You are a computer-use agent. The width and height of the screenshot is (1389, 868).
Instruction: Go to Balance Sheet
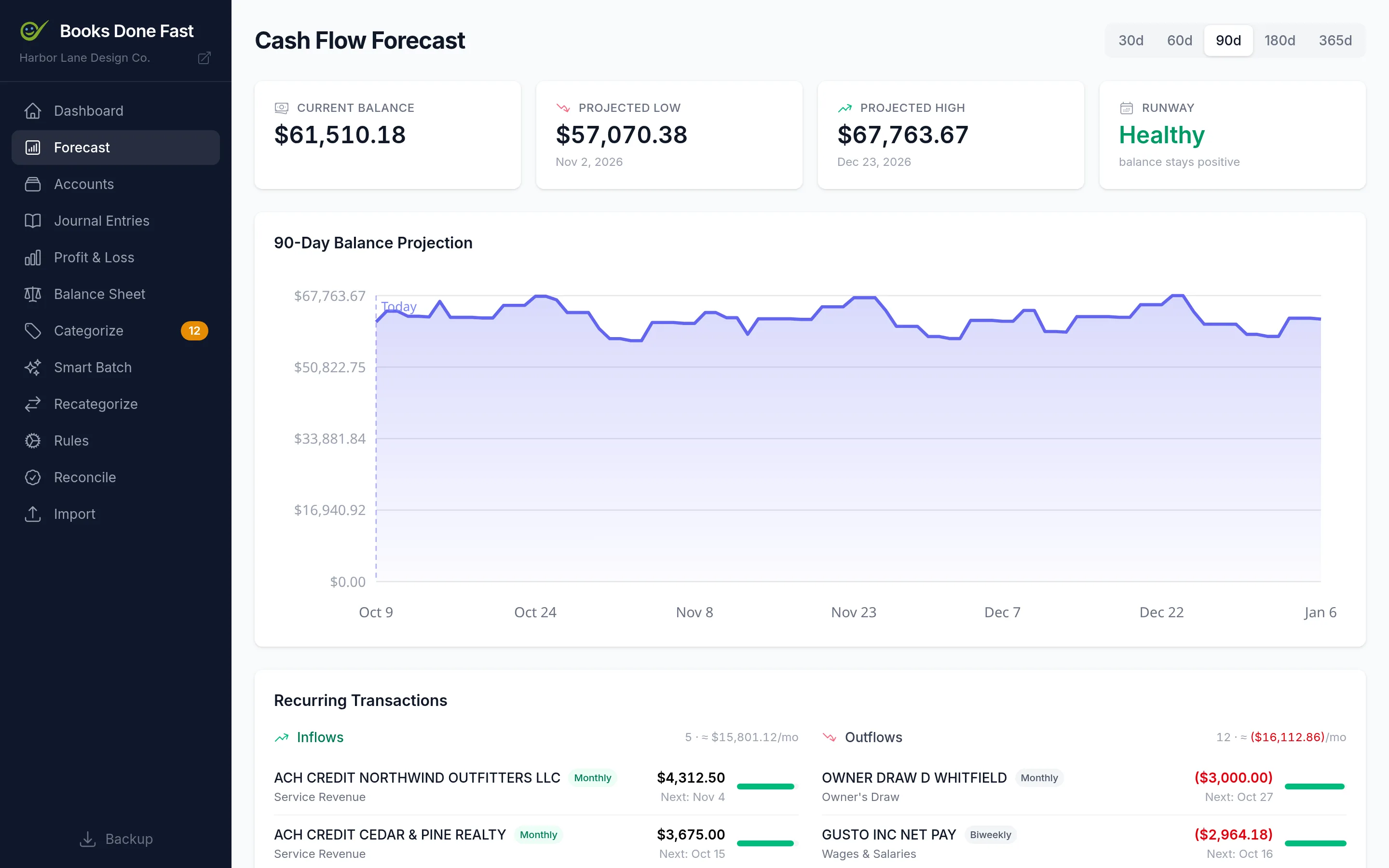pos(115,295)
